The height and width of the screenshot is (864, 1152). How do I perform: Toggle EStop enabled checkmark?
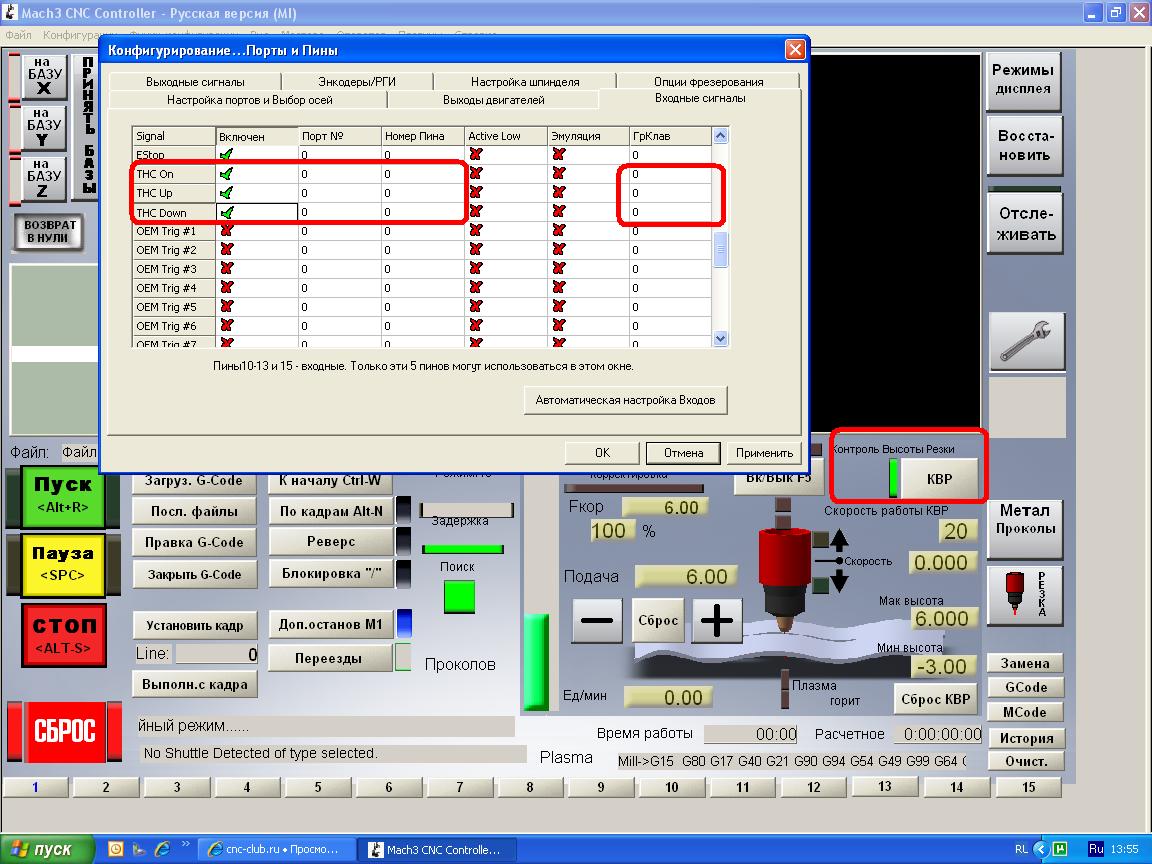226,155
